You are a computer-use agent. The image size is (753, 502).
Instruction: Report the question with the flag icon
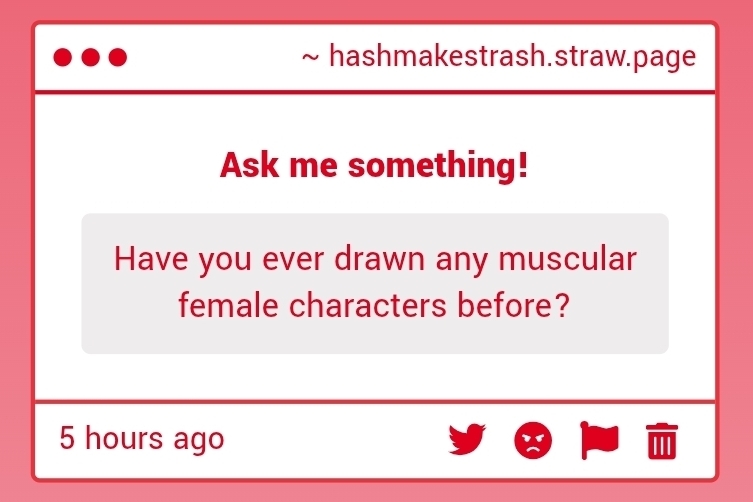(x=598, y=438)
